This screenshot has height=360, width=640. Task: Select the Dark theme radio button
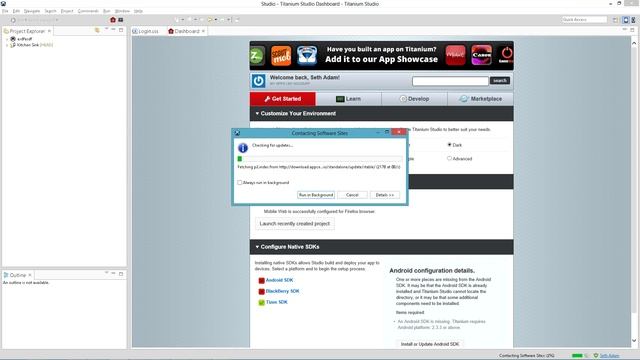pos(449,144)
